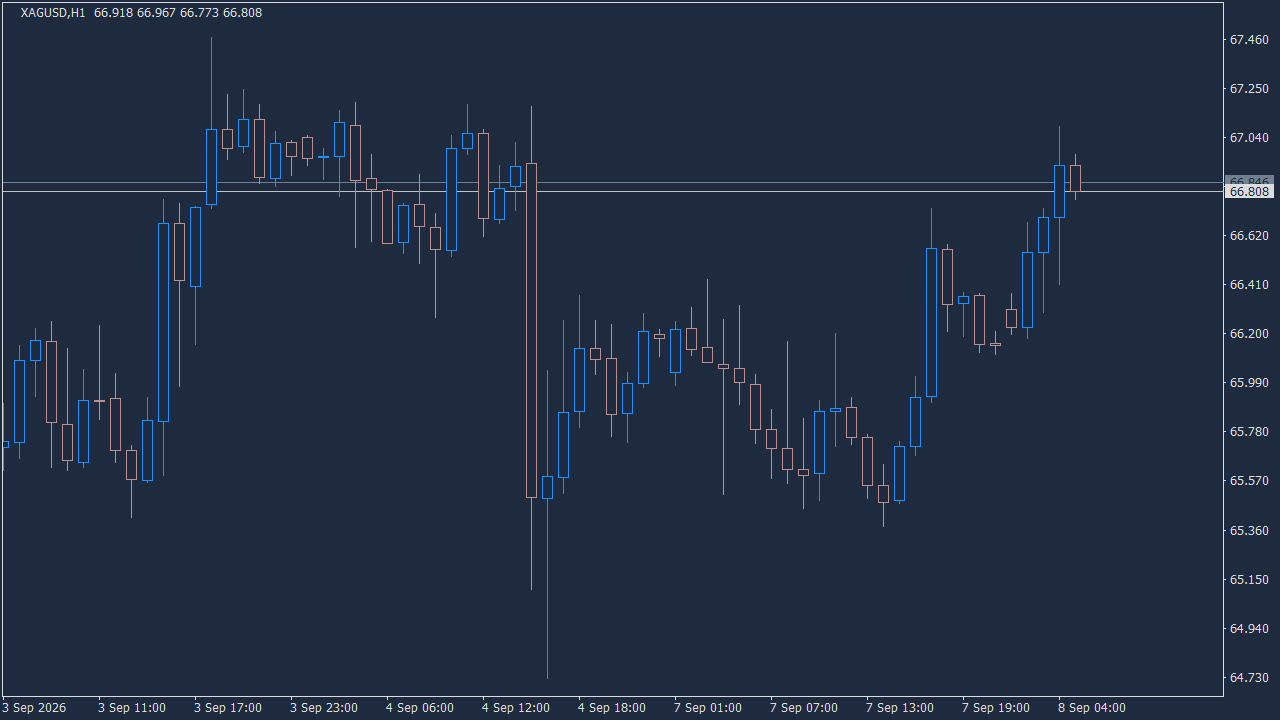Click the 66.410 price axis label

tap(1249, 285)
